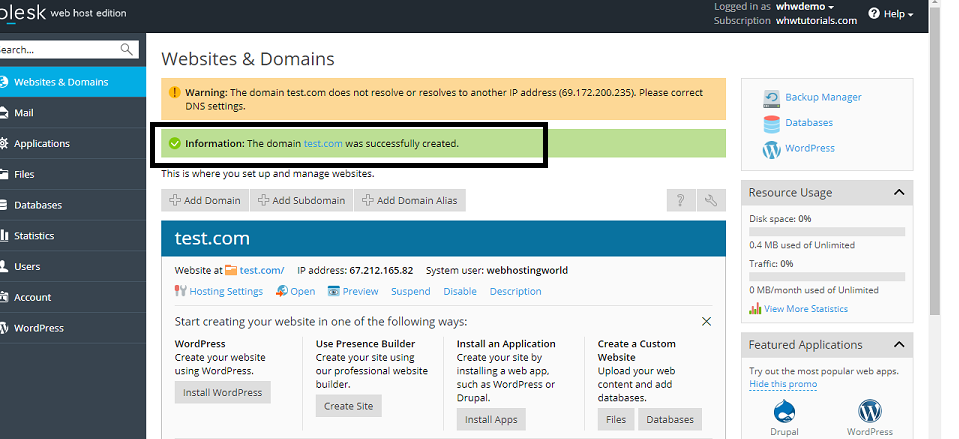Open the Backup Manager icon
Image resolution: width=959 pixels, height=439 pixels.
pyautogui.click(x=772, y=98)
